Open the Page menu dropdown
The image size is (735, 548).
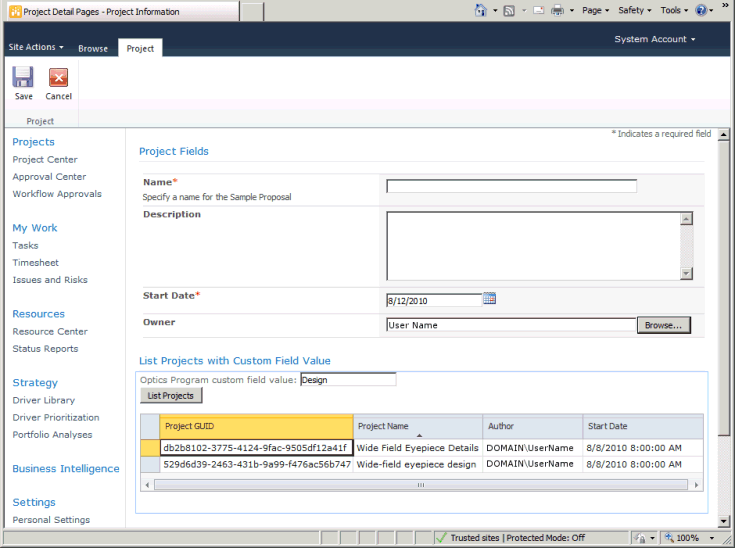pos(595,10)
